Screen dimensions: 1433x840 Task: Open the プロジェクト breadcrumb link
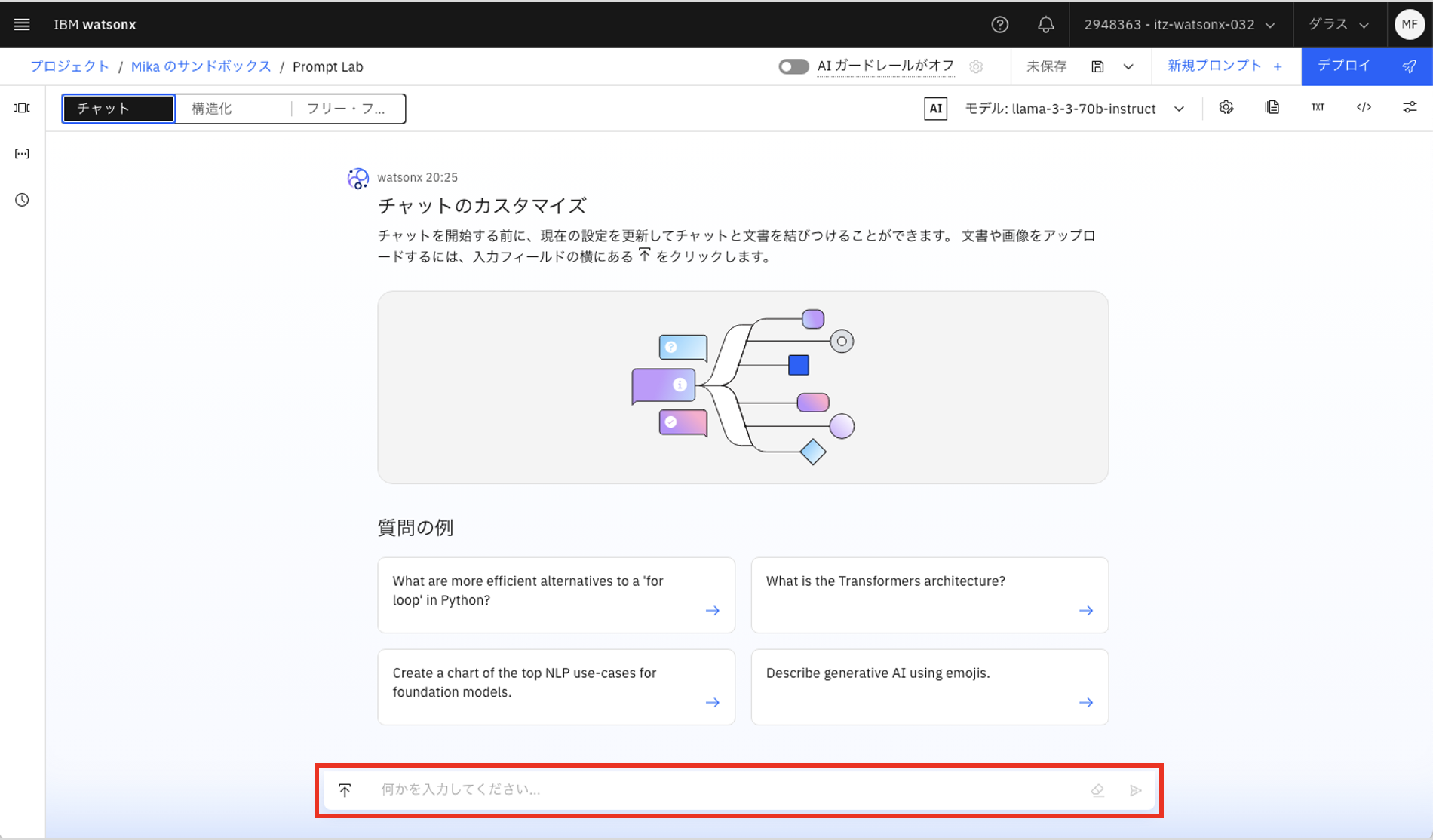click(x=69, y=66)
